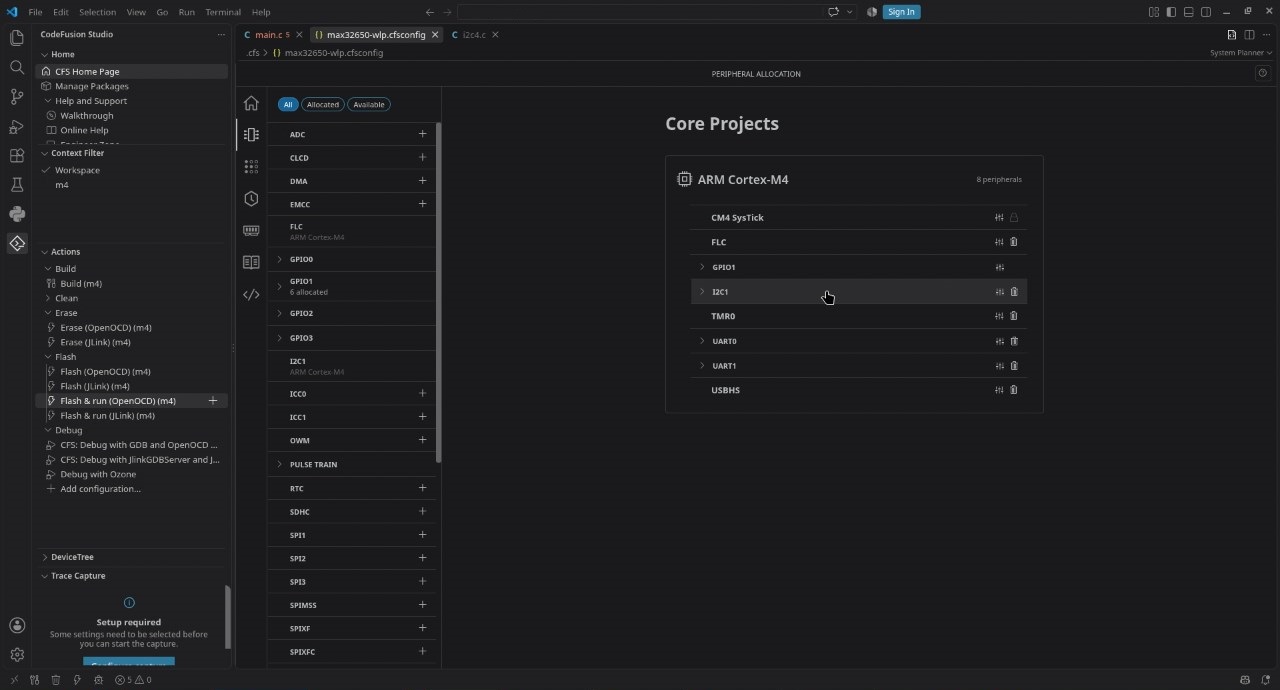The height and width of the screenshot is (690, 1280).
Task: Remove I2C1 with trash icon
Action: point(1014,292)
